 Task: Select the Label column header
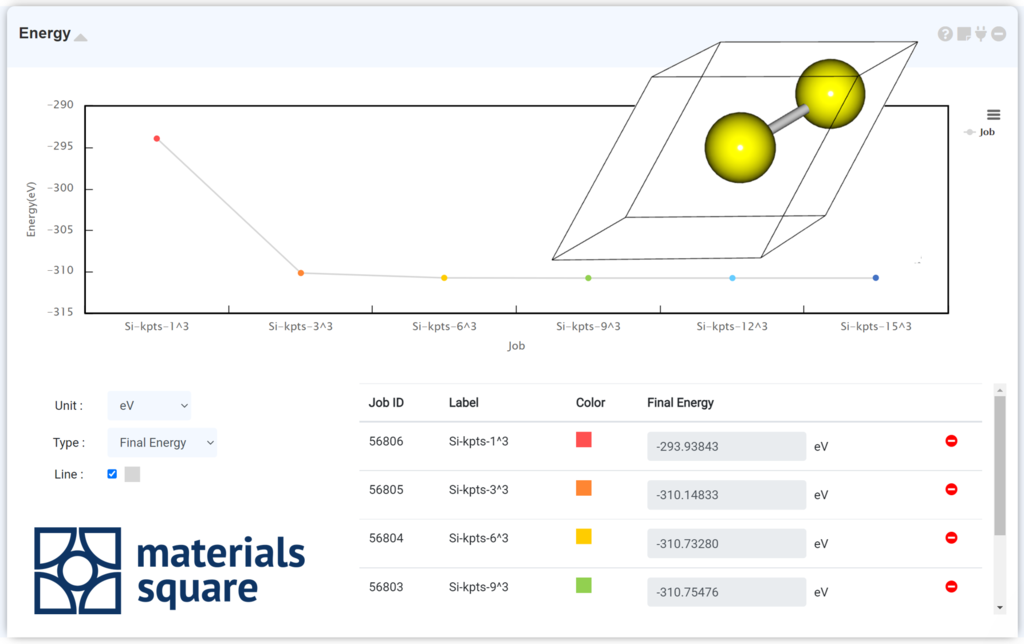click(x=463, y=402)
